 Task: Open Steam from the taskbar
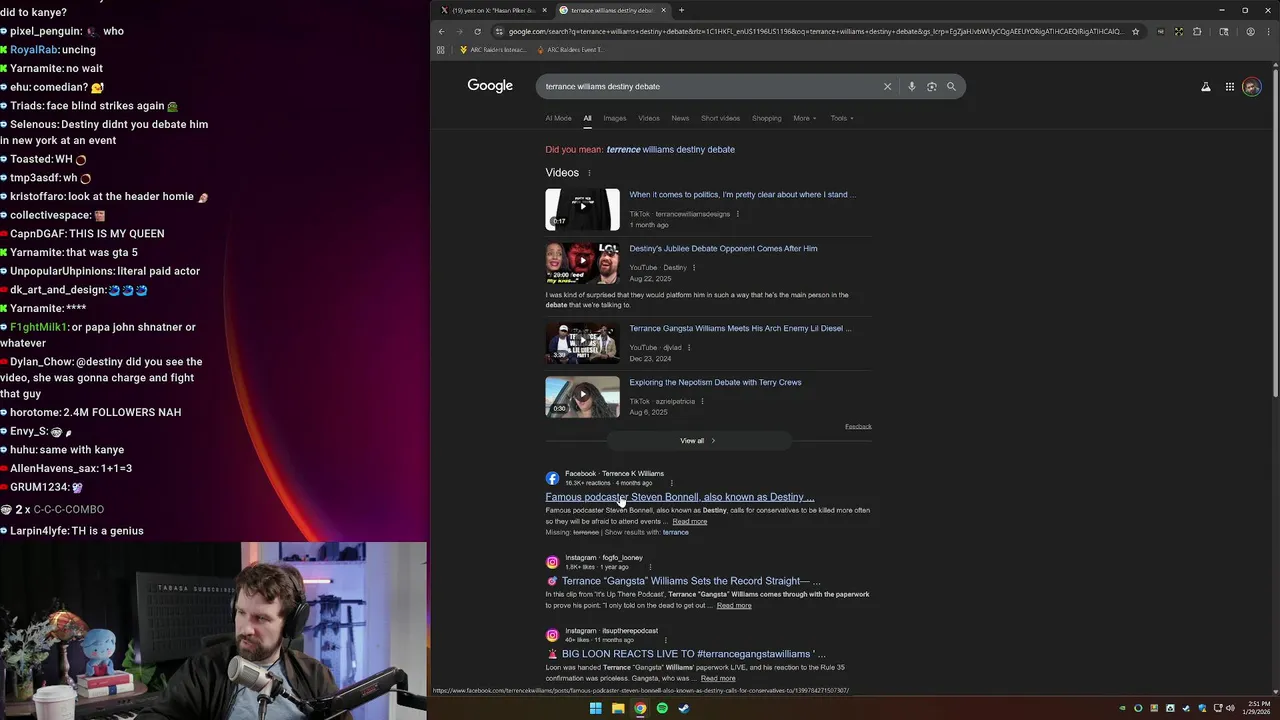tap(684, 708)
